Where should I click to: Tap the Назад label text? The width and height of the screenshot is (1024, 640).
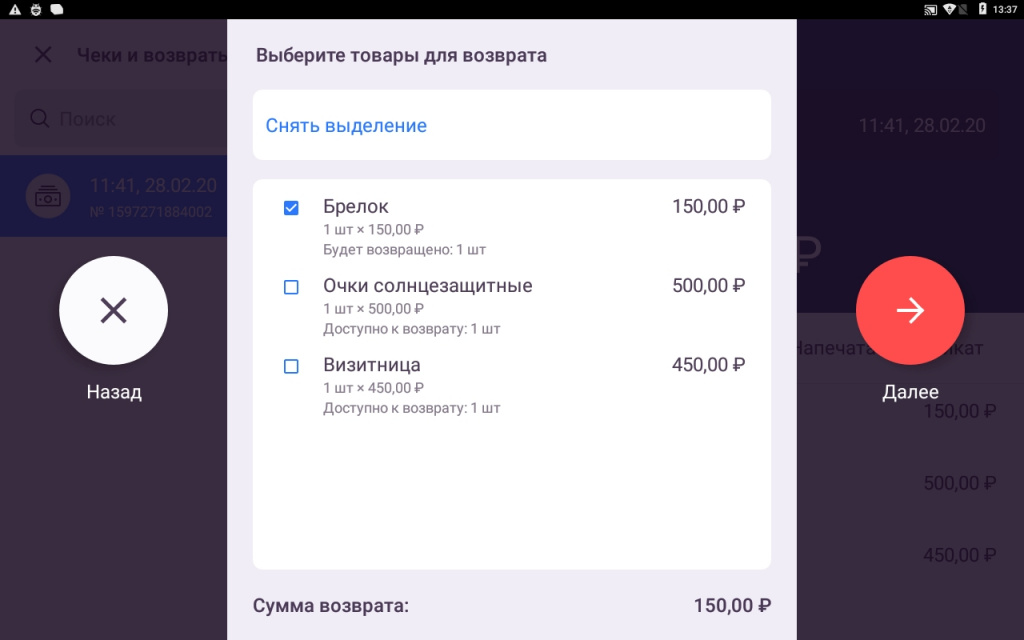tap(114, 392)
